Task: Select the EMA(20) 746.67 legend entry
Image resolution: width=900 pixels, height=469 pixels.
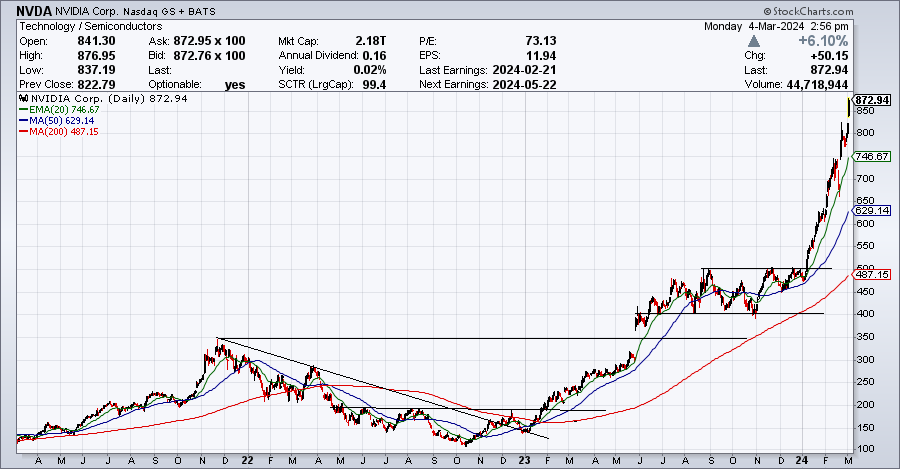Action: pyautogui.click(x=59, y=110)
